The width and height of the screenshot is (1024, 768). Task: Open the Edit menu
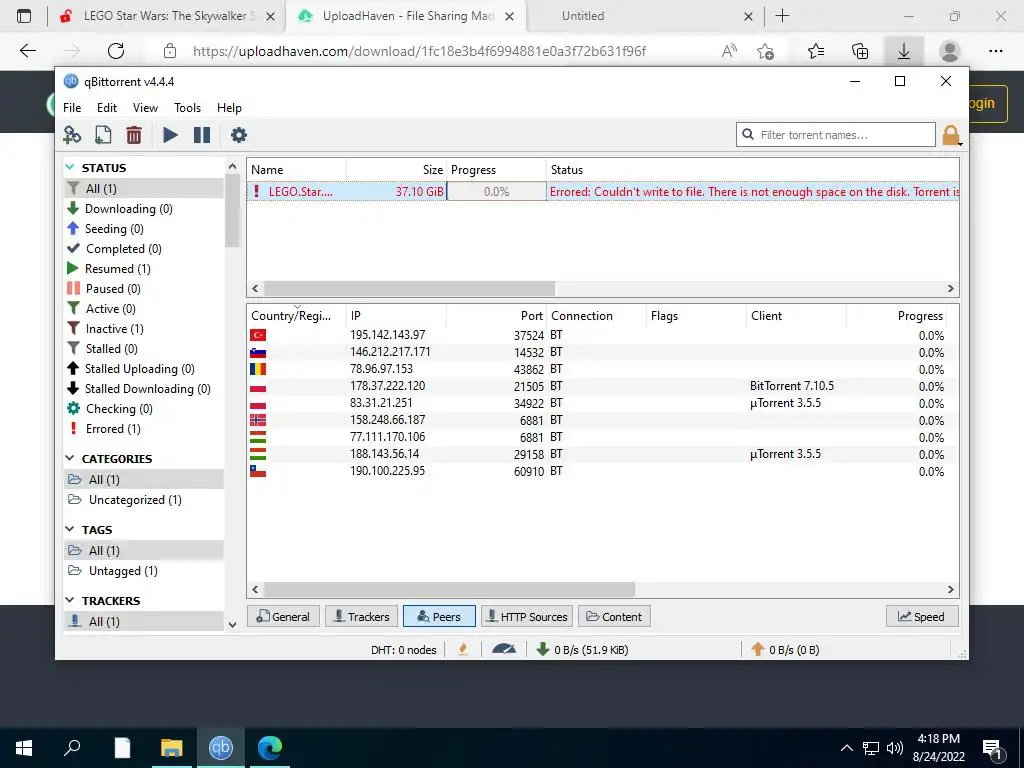106,108
